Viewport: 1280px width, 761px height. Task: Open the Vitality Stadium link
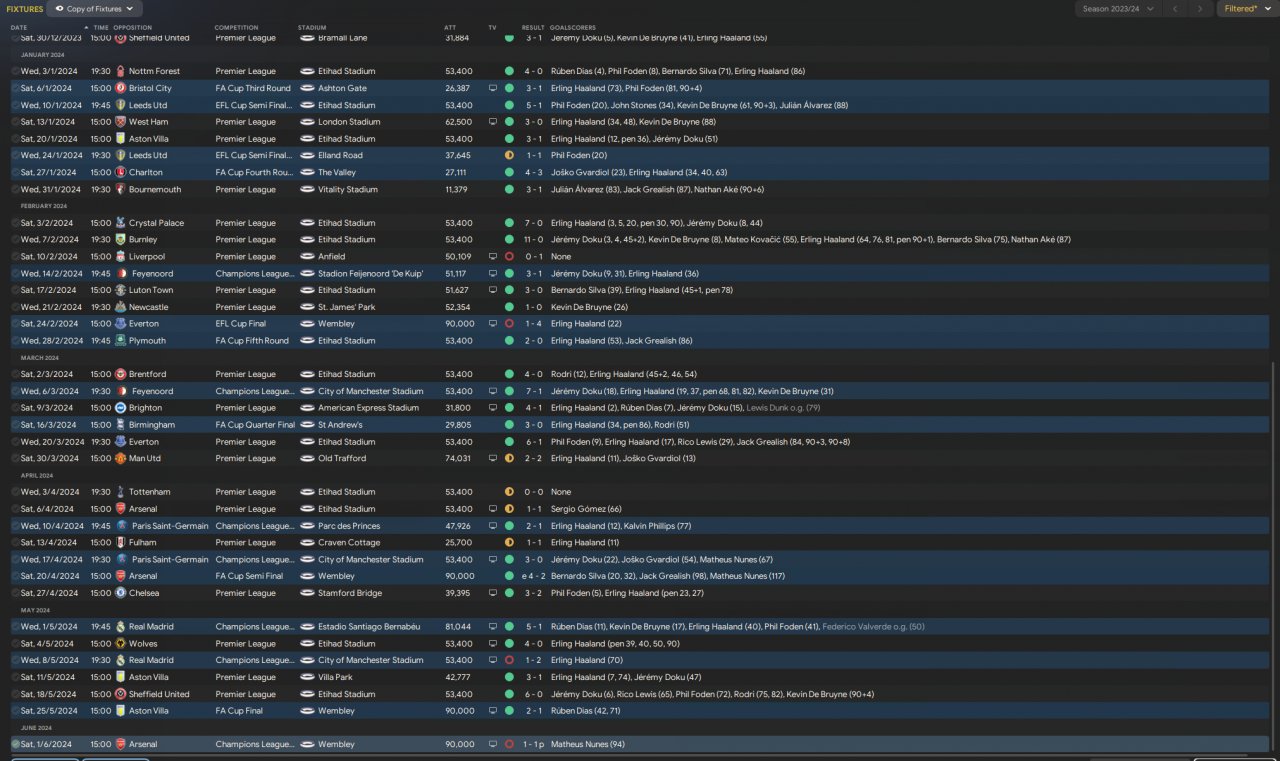point(348,189)
